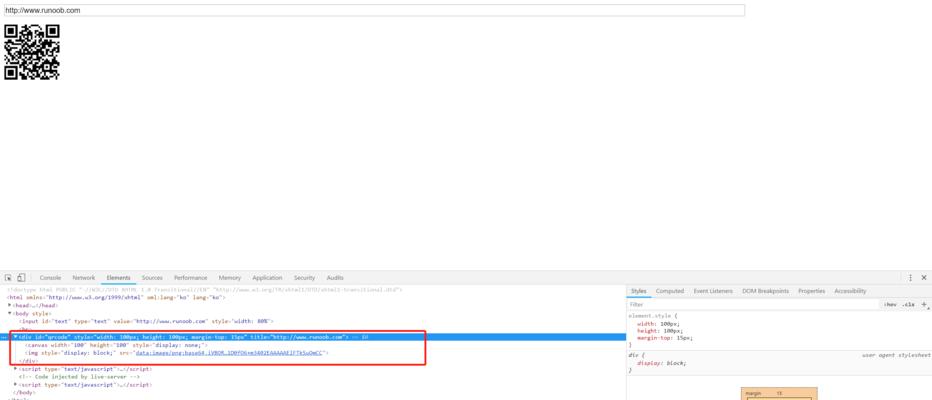Image resolution: width=932 pixels, height=400 pixels.
Task: Open the Event Listeners sidebar tab
Action: [x=713, y=291]
